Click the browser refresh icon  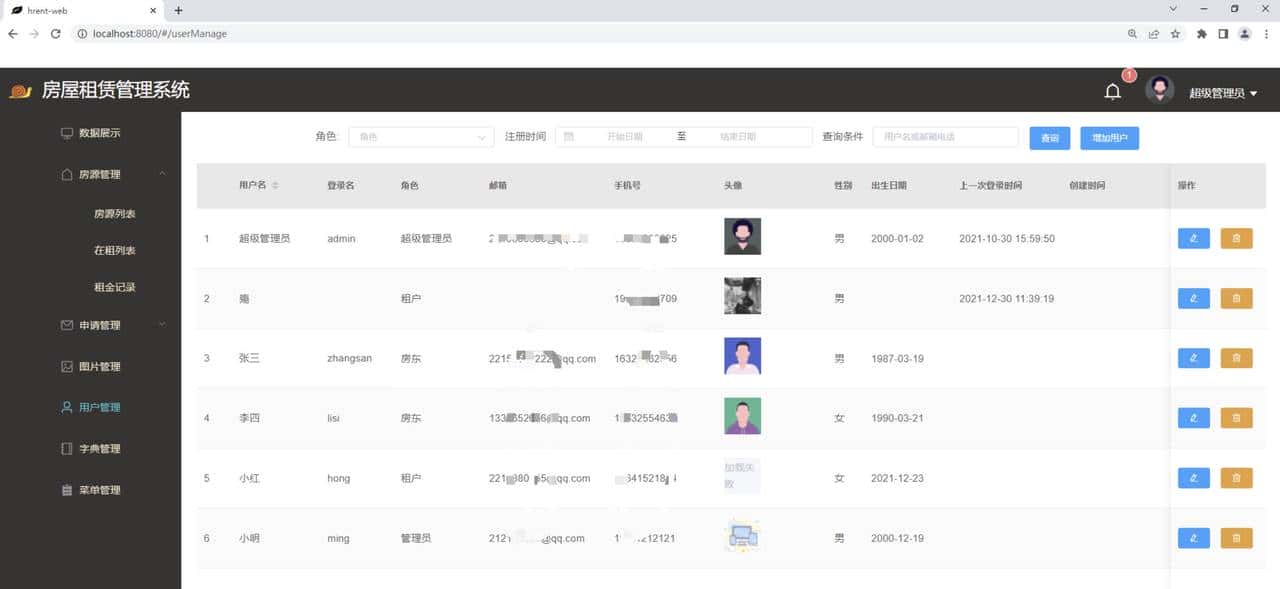pos(56,33)
